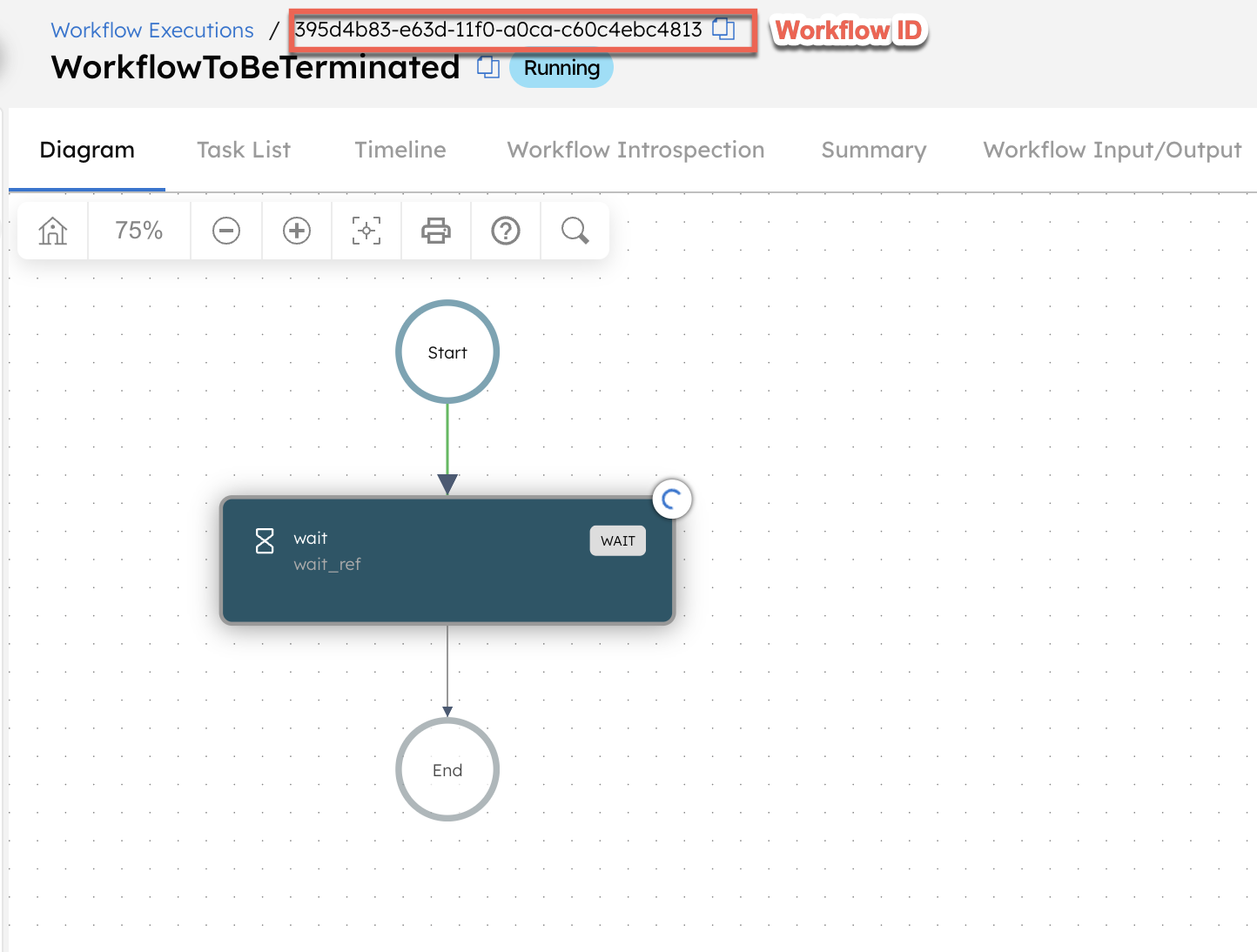Copy the WorkflowToBeTerminated workflow name
Viewport: 1257px width, 952px height.
pos(487,67)
